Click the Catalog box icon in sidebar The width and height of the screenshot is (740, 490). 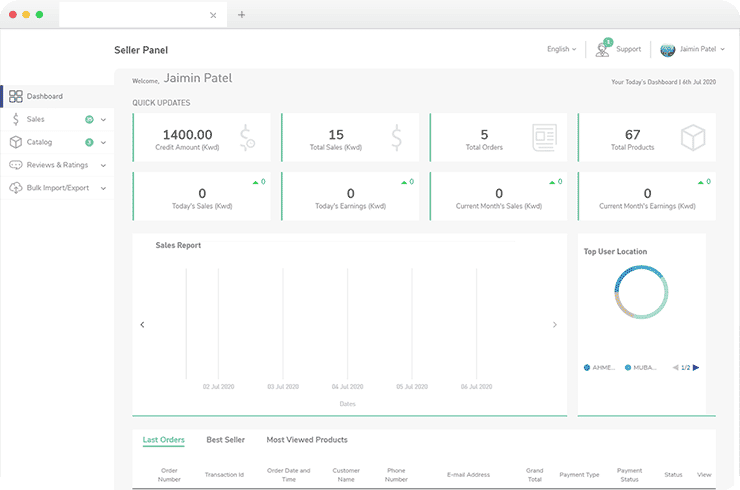coord(16,142)
